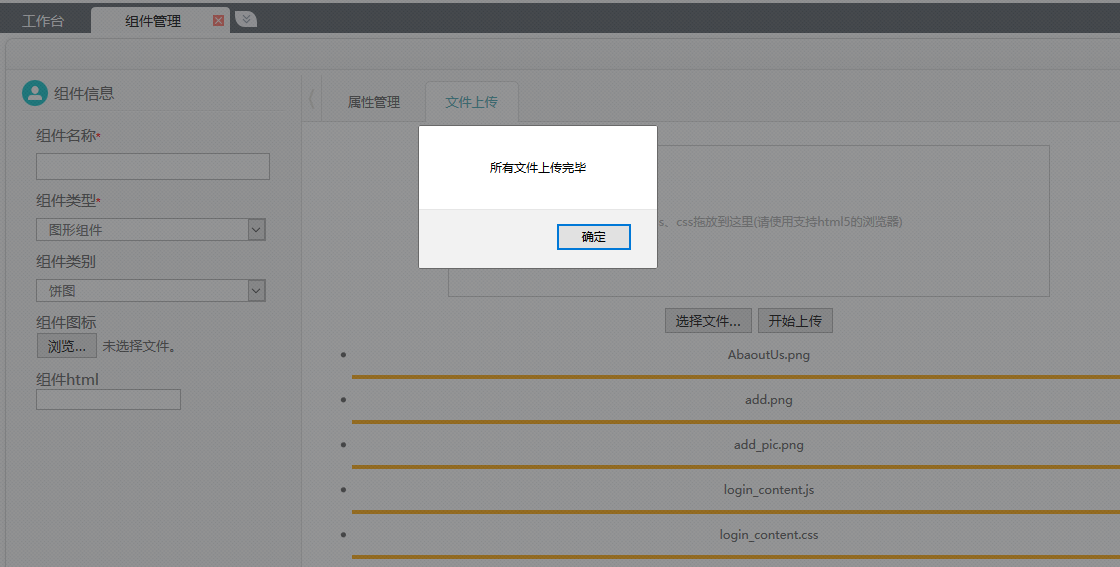Expand the 组件类别 dropdown showing 饼图
The image size is (1120, 567).
pos(151,291)
